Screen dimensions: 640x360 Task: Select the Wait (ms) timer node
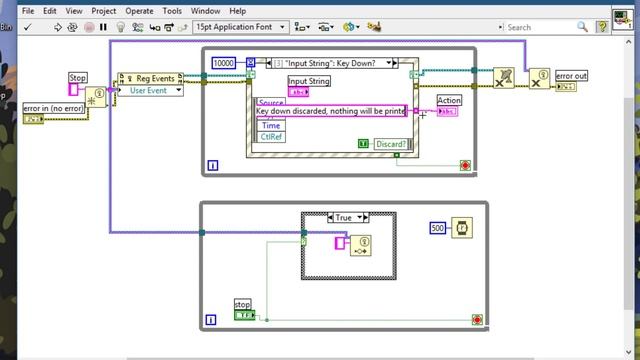[462, 228]
